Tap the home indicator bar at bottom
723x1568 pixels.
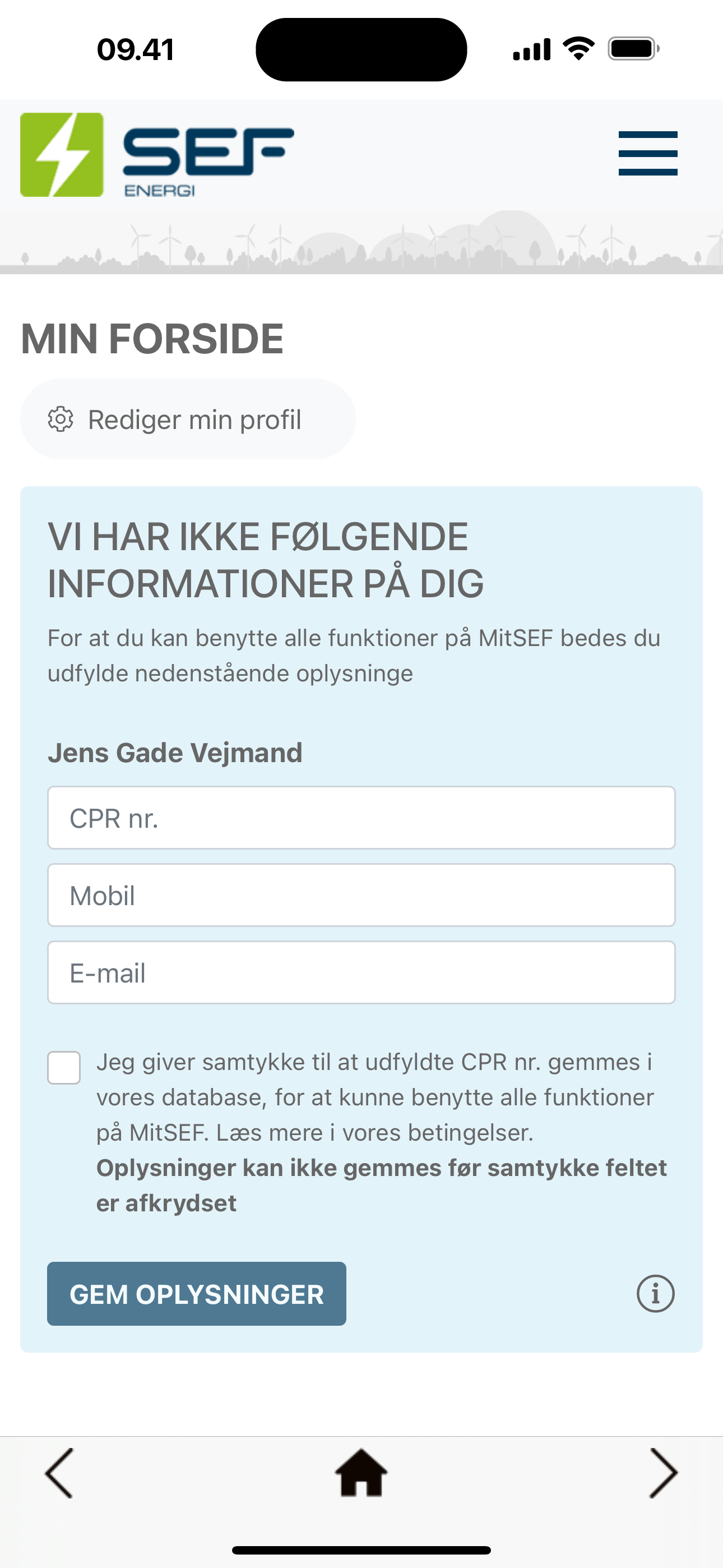361,1549
